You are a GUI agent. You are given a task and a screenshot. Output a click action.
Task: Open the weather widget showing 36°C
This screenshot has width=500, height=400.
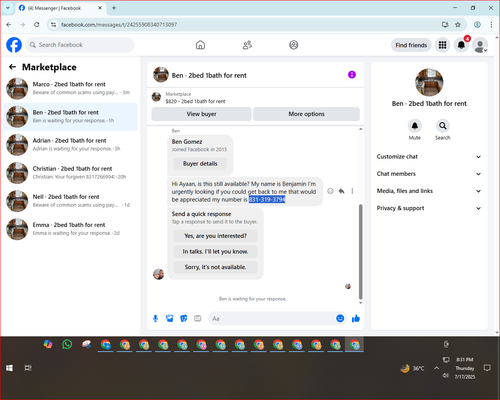(x=413, y=368)
